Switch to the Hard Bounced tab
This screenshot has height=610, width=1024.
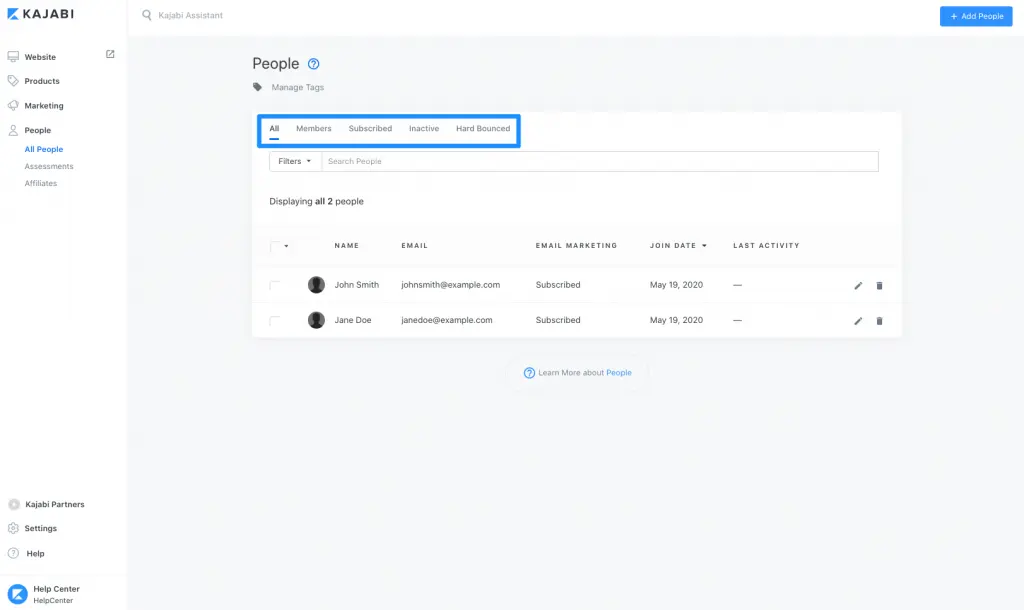click(483, 129)
